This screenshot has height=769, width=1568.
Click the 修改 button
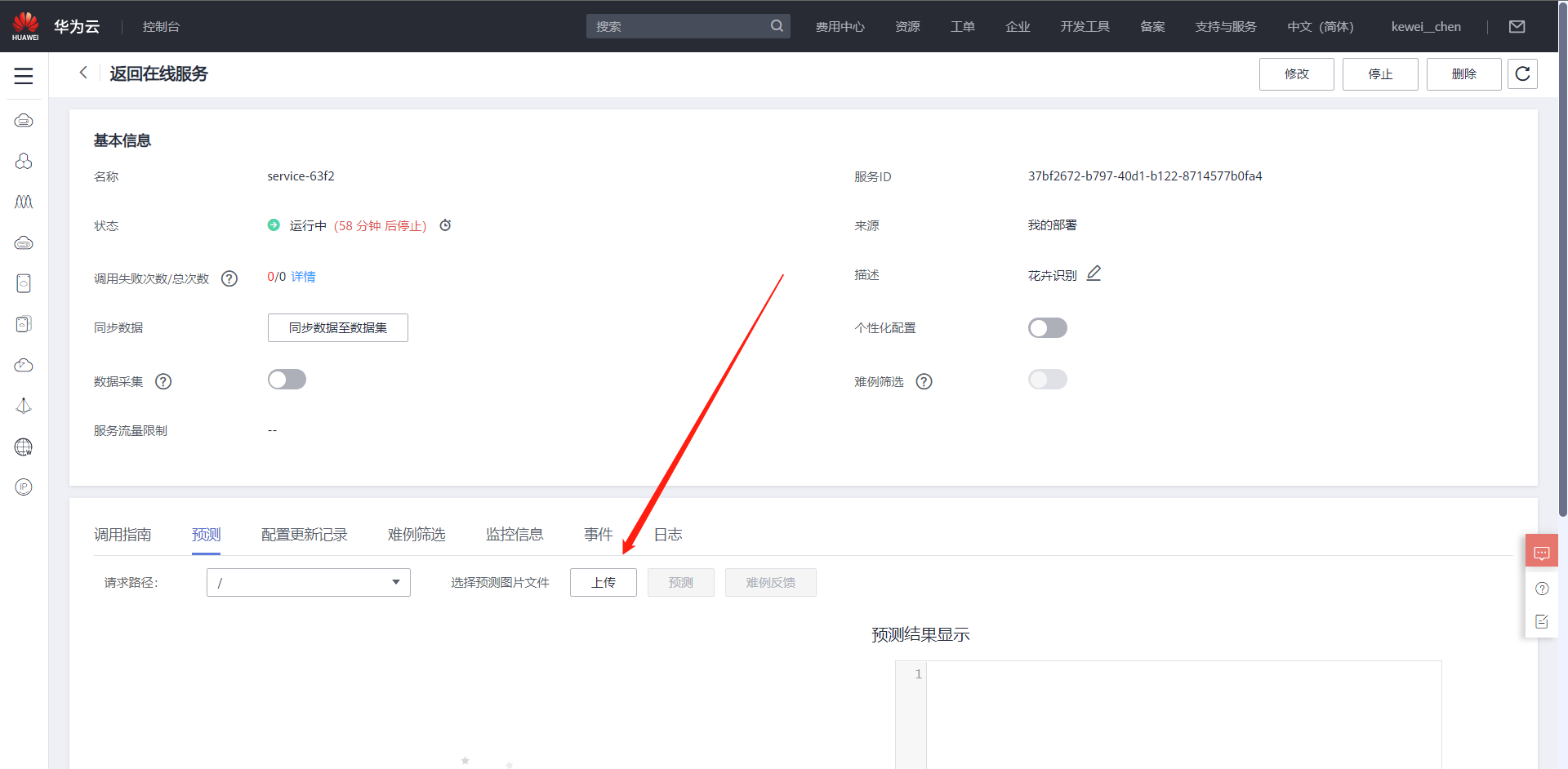click(x=1297, y=74)
